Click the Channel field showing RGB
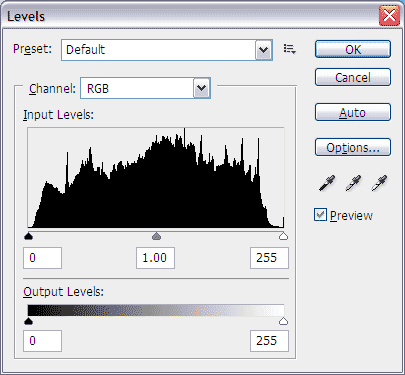 [145, 88]
